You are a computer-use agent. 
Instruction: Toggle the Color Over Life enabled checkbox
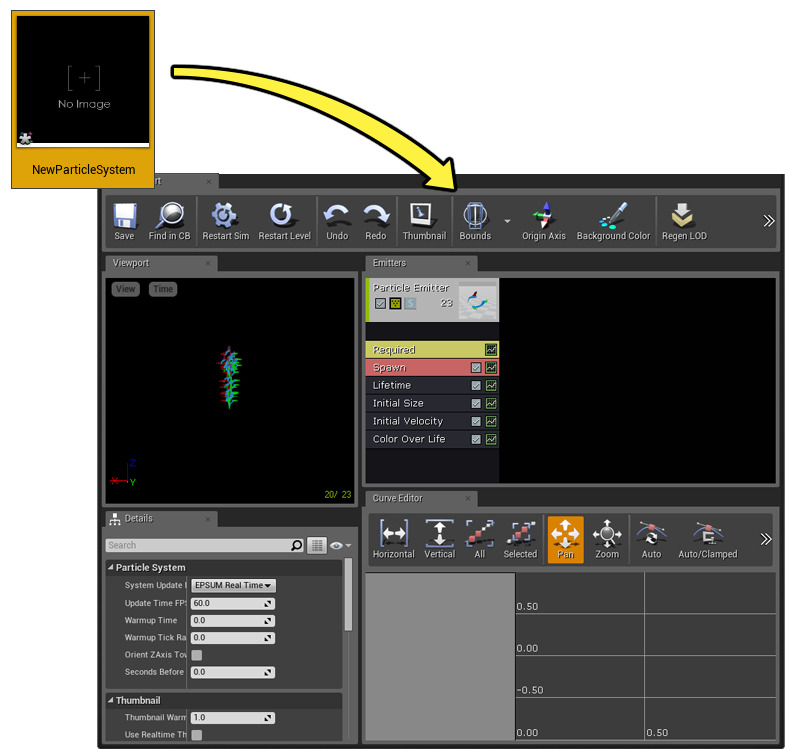coord(476,440)
